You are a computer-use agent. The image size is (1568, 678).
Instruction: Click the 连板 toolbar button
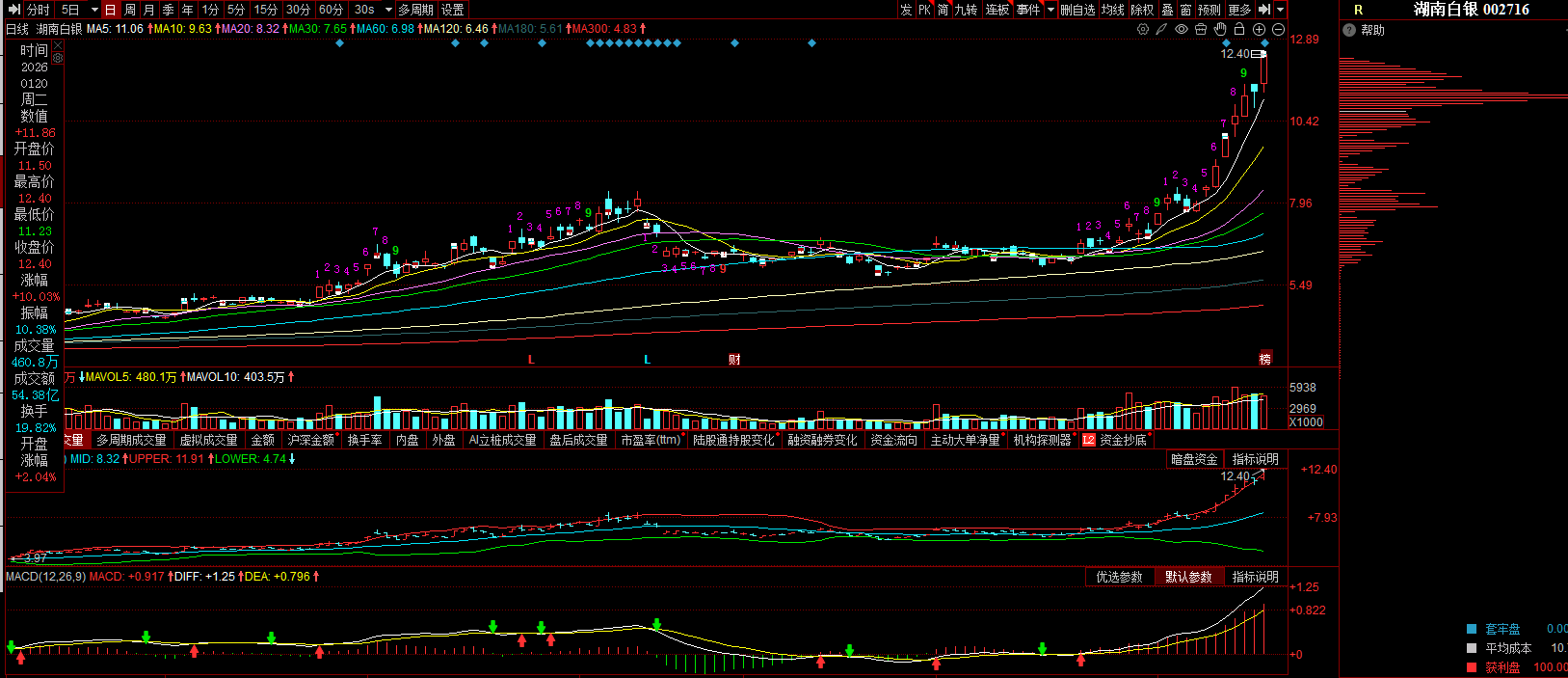click(x=997, y=10)
